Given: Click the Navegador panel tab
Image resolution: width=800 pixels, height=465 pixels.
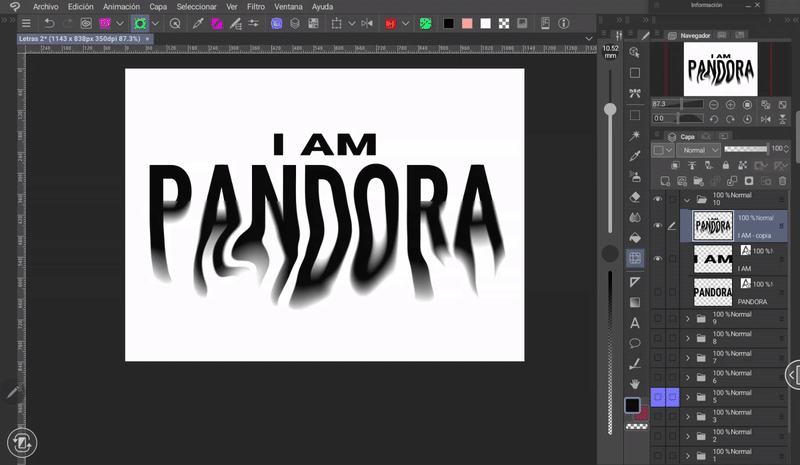Looking at the screenshot, I should point(695,35).
